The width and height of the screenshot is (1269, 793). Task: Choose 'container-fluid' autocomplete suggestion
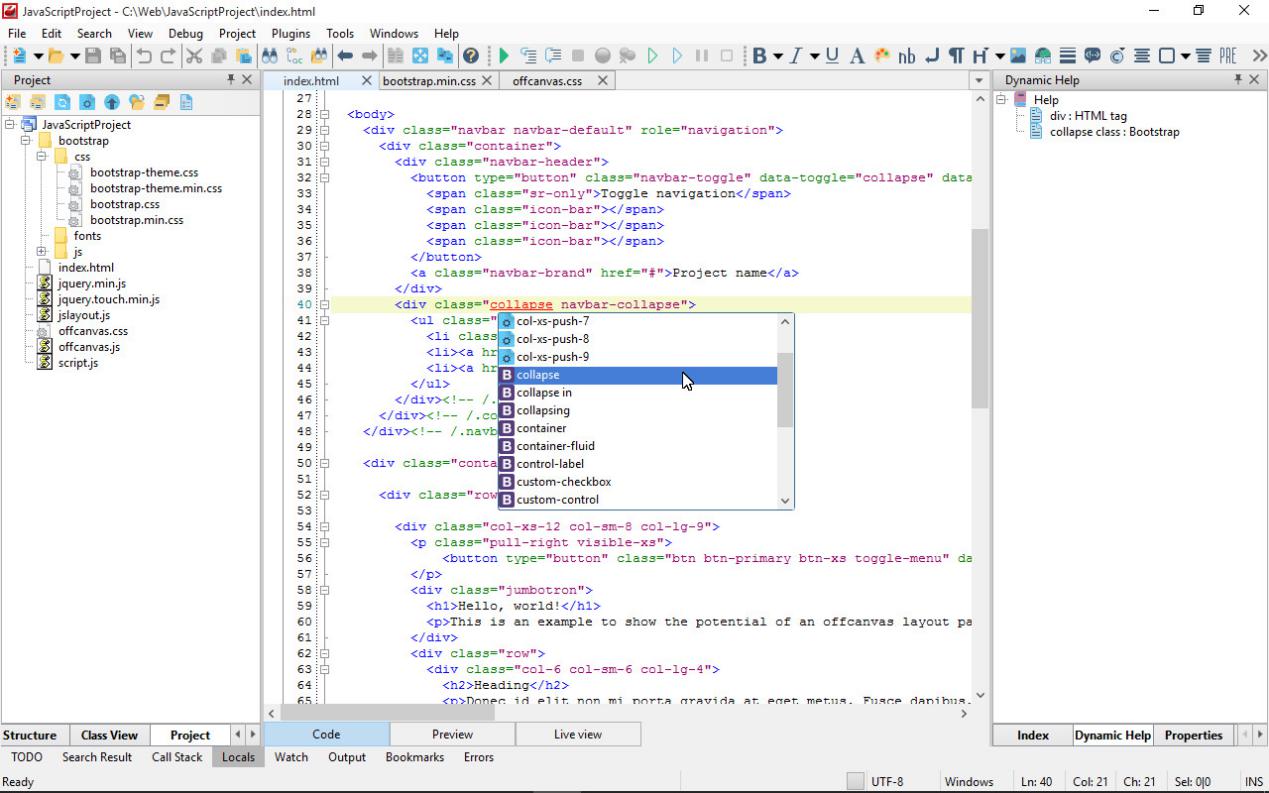click(x=637, y=446)
